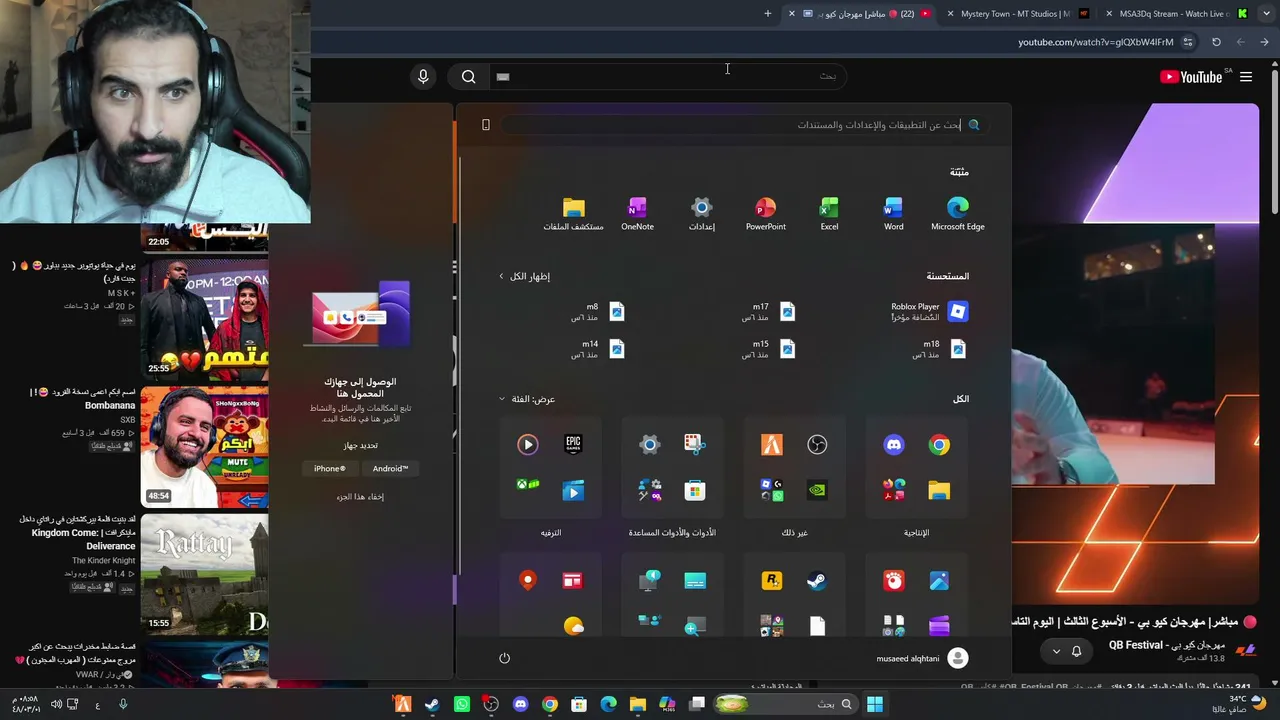This screenshot has width=1280, height=720.
Task: Open the Maps app icon
Action: coord(528,581)
